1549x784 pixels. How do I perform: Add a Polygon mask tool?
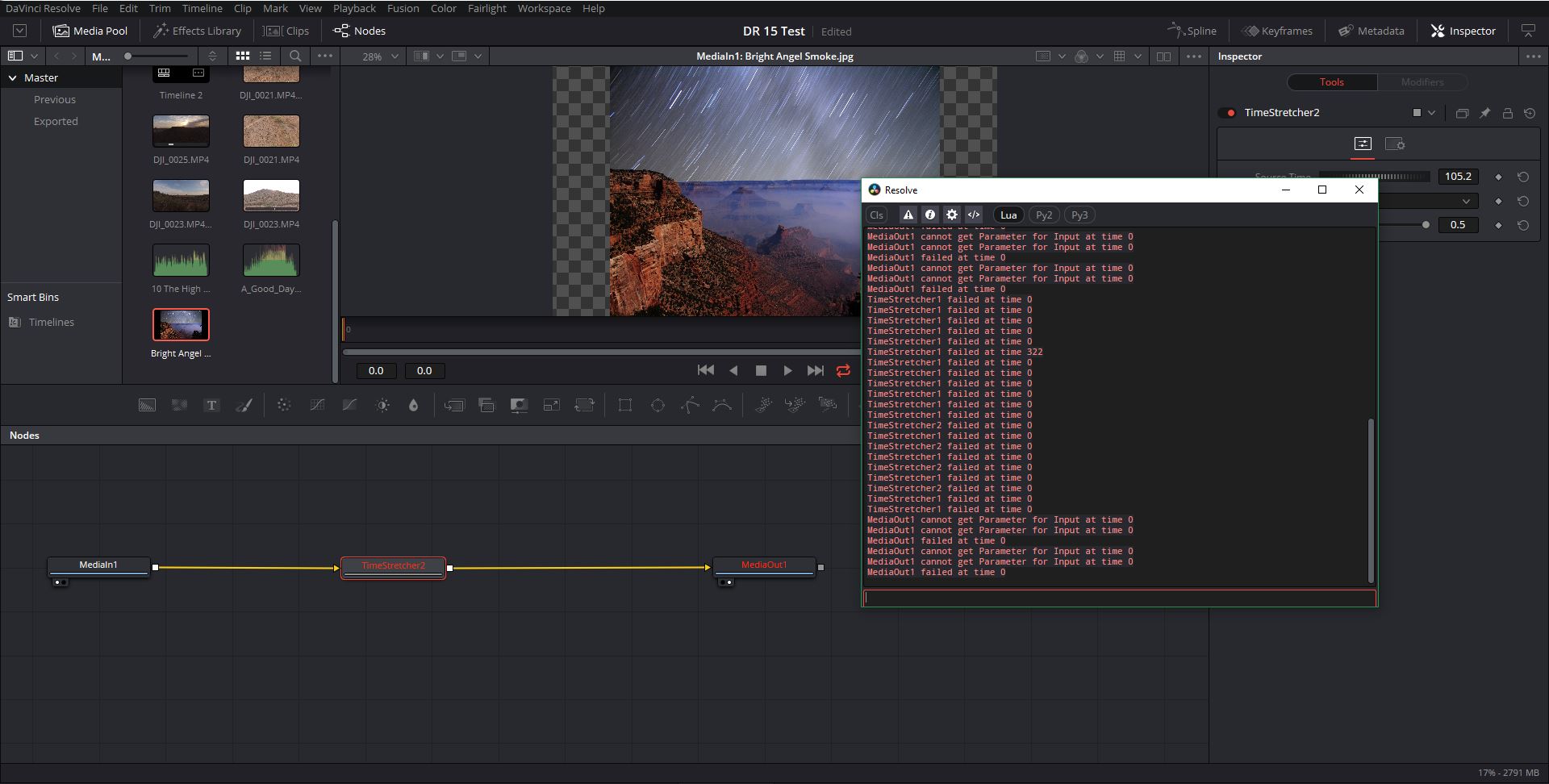[x=690, y=405]
